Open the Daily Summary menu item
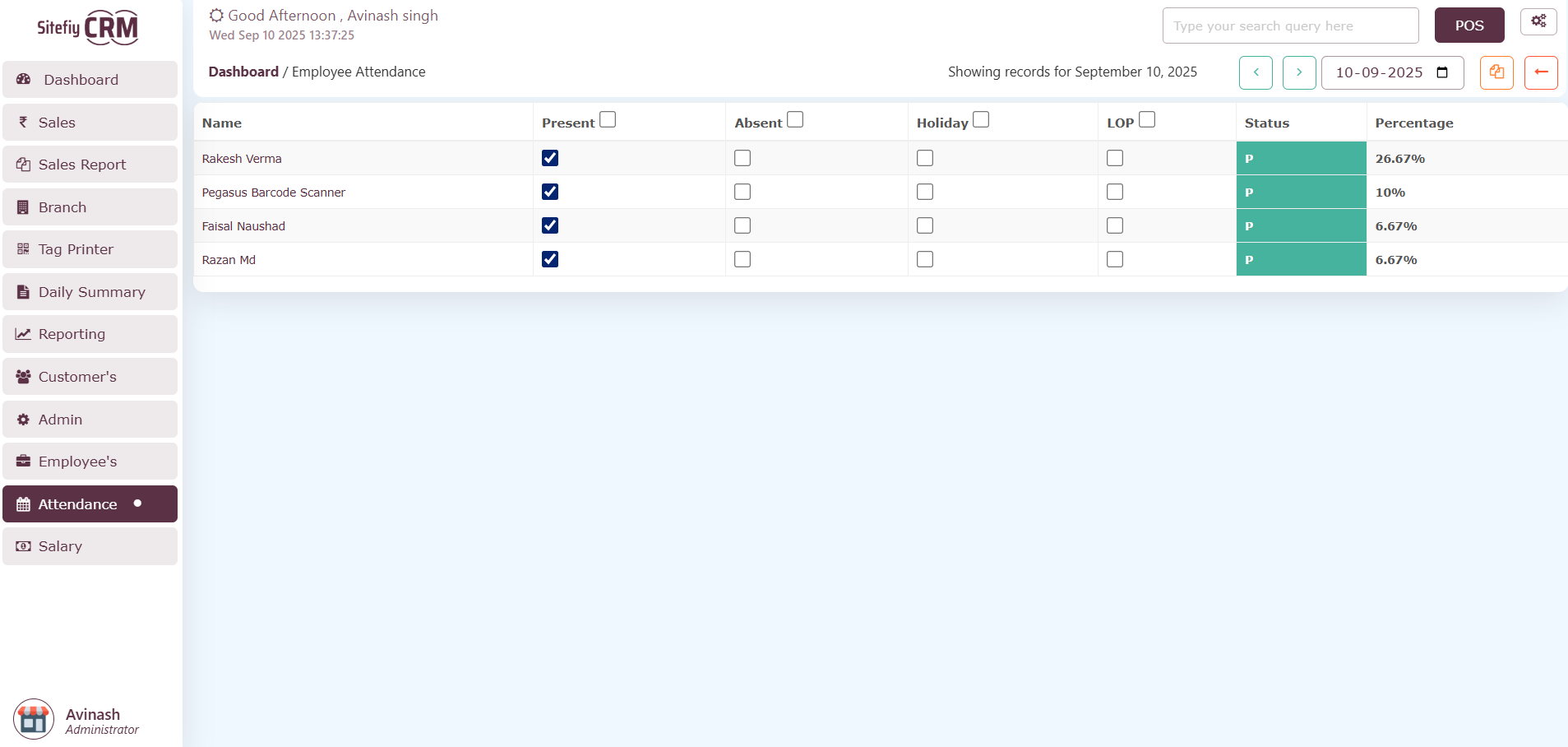Screen dimensions: 1568x747 (90, 292)
